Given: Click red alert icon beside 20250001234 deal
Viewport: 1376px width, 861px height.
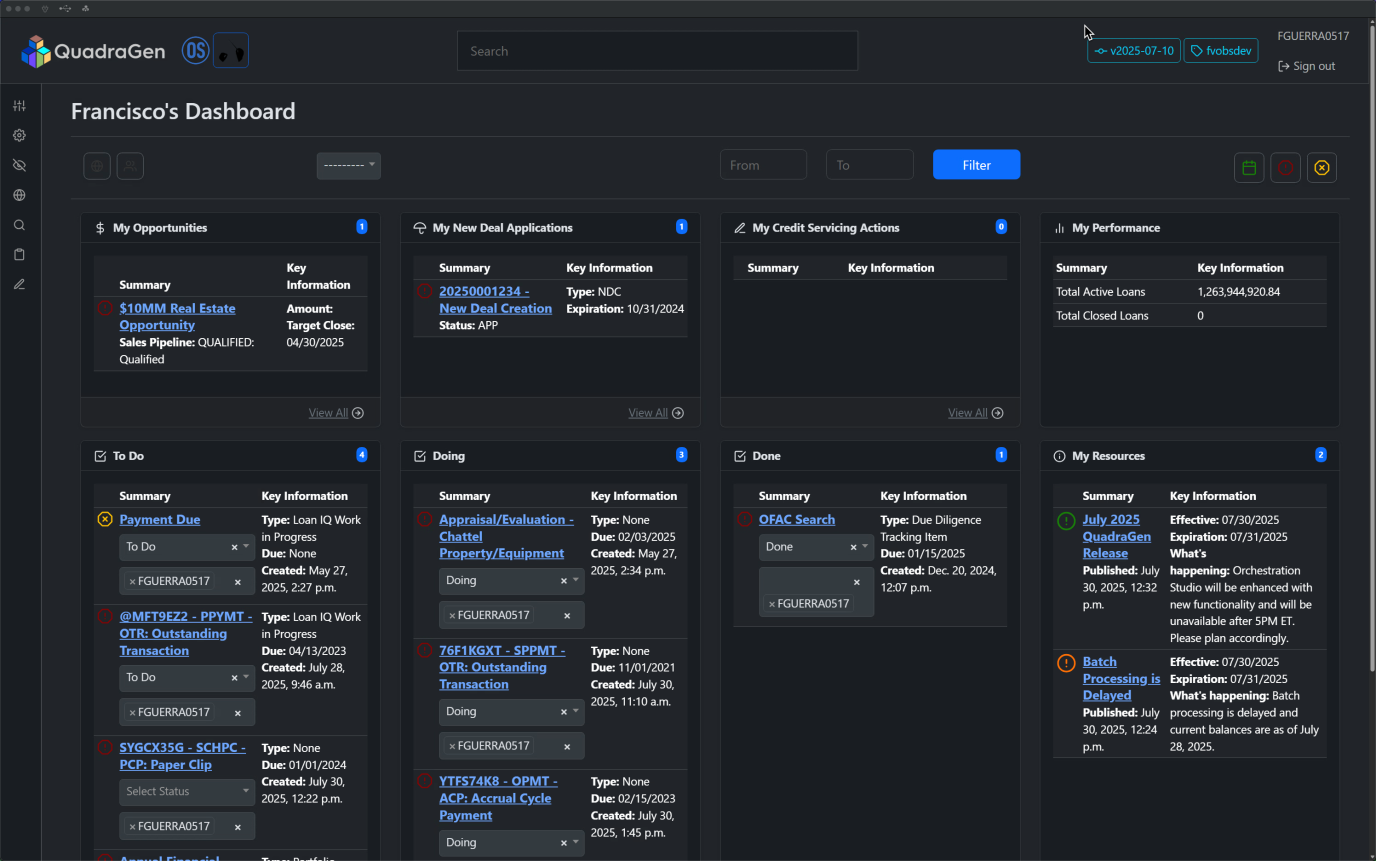Looking at the screenshot, I should pos(425,291).
